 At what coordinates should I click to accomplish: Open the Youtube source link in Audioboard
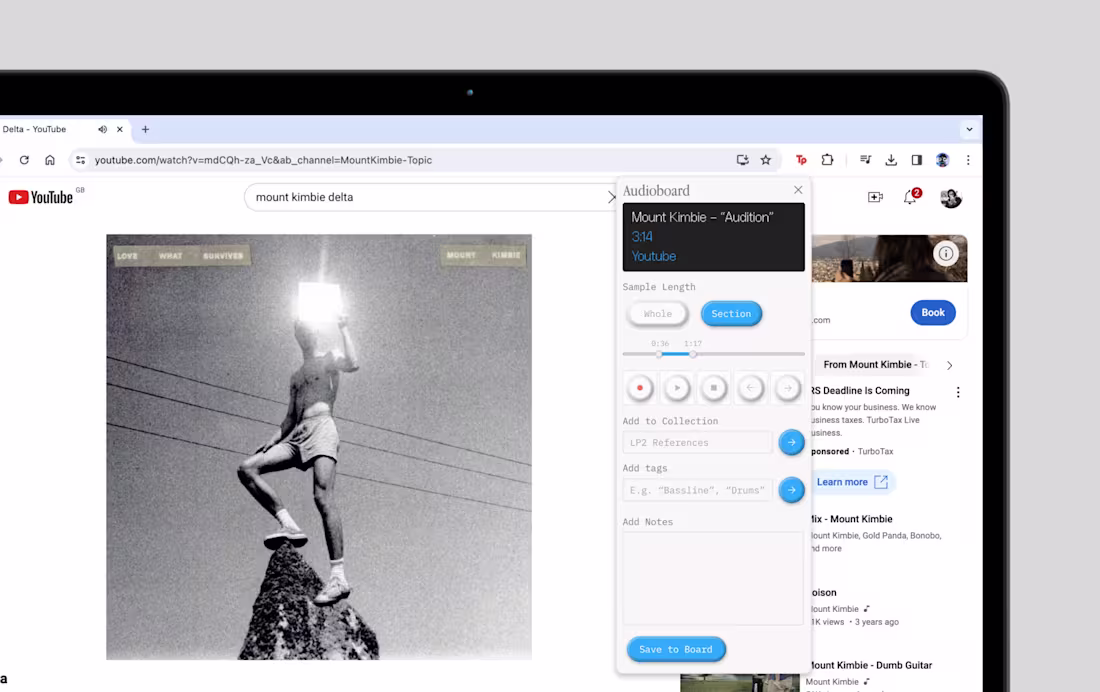(653, 256)
